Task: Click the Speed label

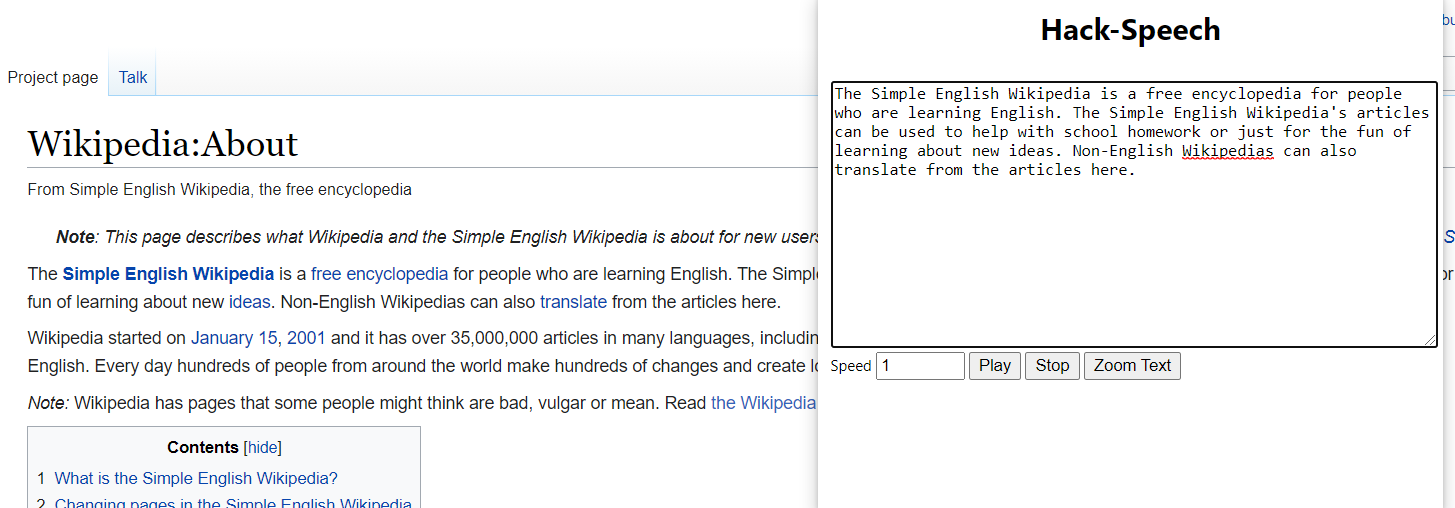Action: tap(851, 366)
